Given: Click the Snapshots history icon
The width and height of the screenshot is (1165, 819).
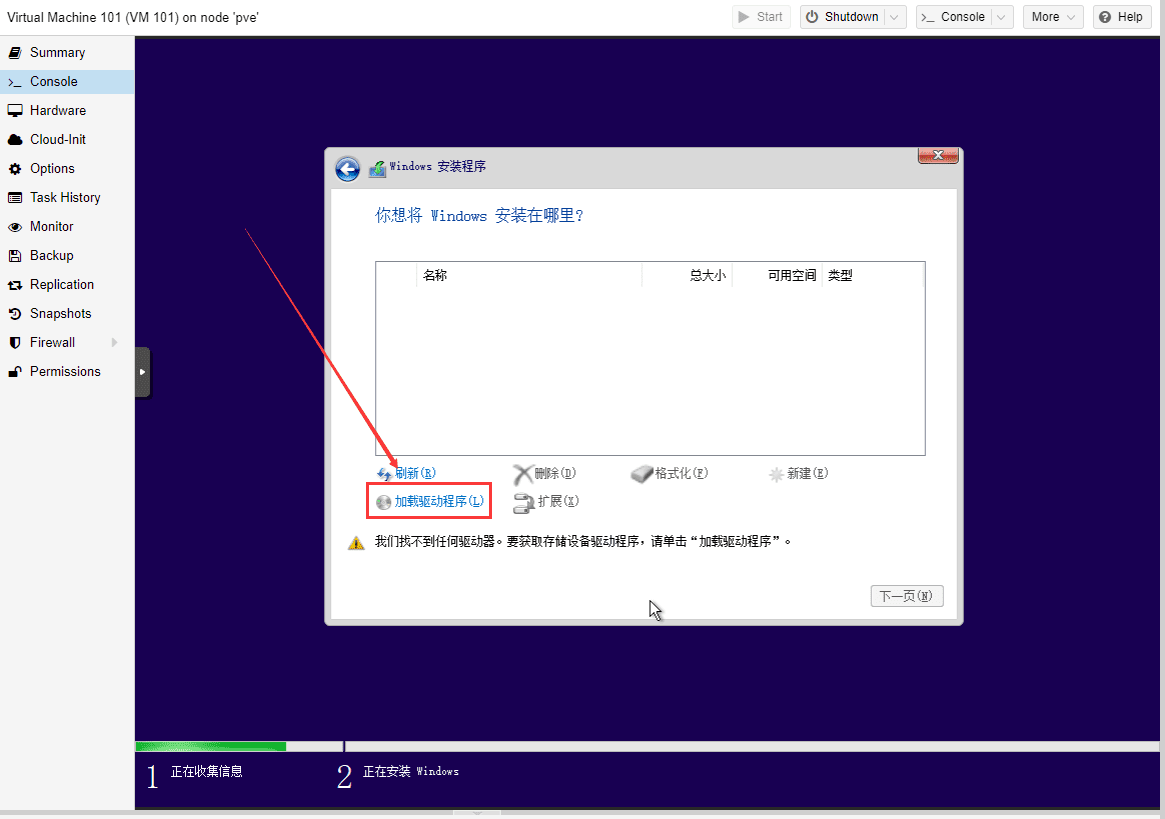Looking at the screenshot, I should pyautogui.click(x=15, y=314).
